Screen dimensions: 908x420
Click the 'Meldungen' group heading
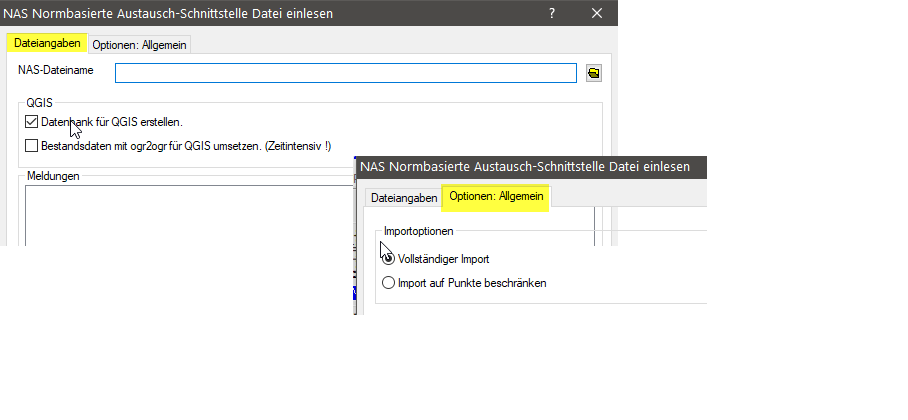click(53, 176)
